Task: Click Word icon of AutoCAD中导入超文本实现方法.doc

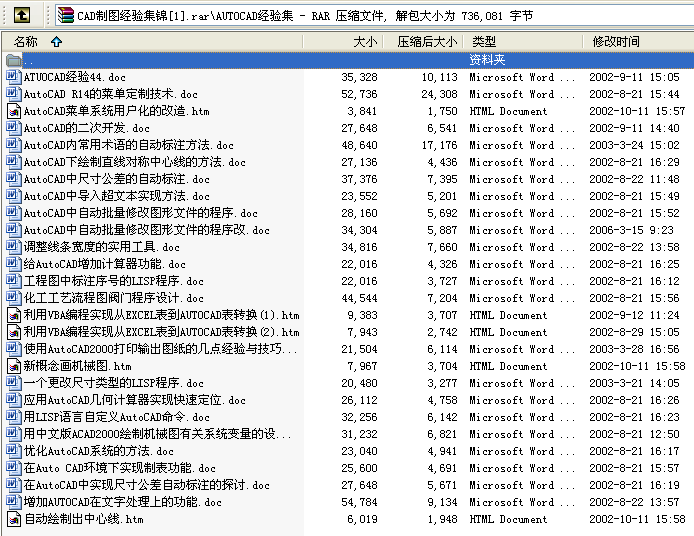Action: click(x=14, y=196)
